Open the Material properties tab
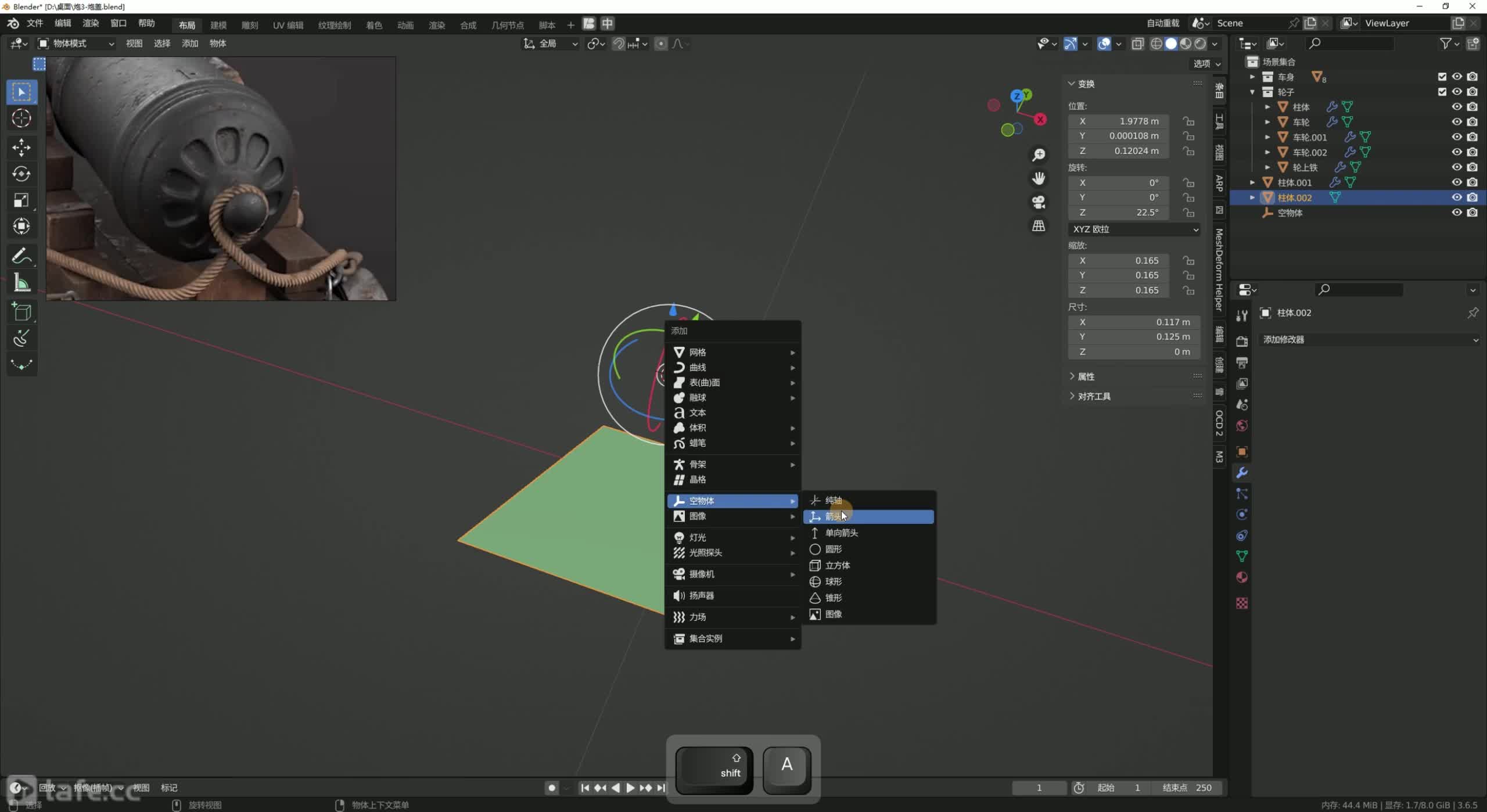The image size is (1487, 812). [1242, 577]
